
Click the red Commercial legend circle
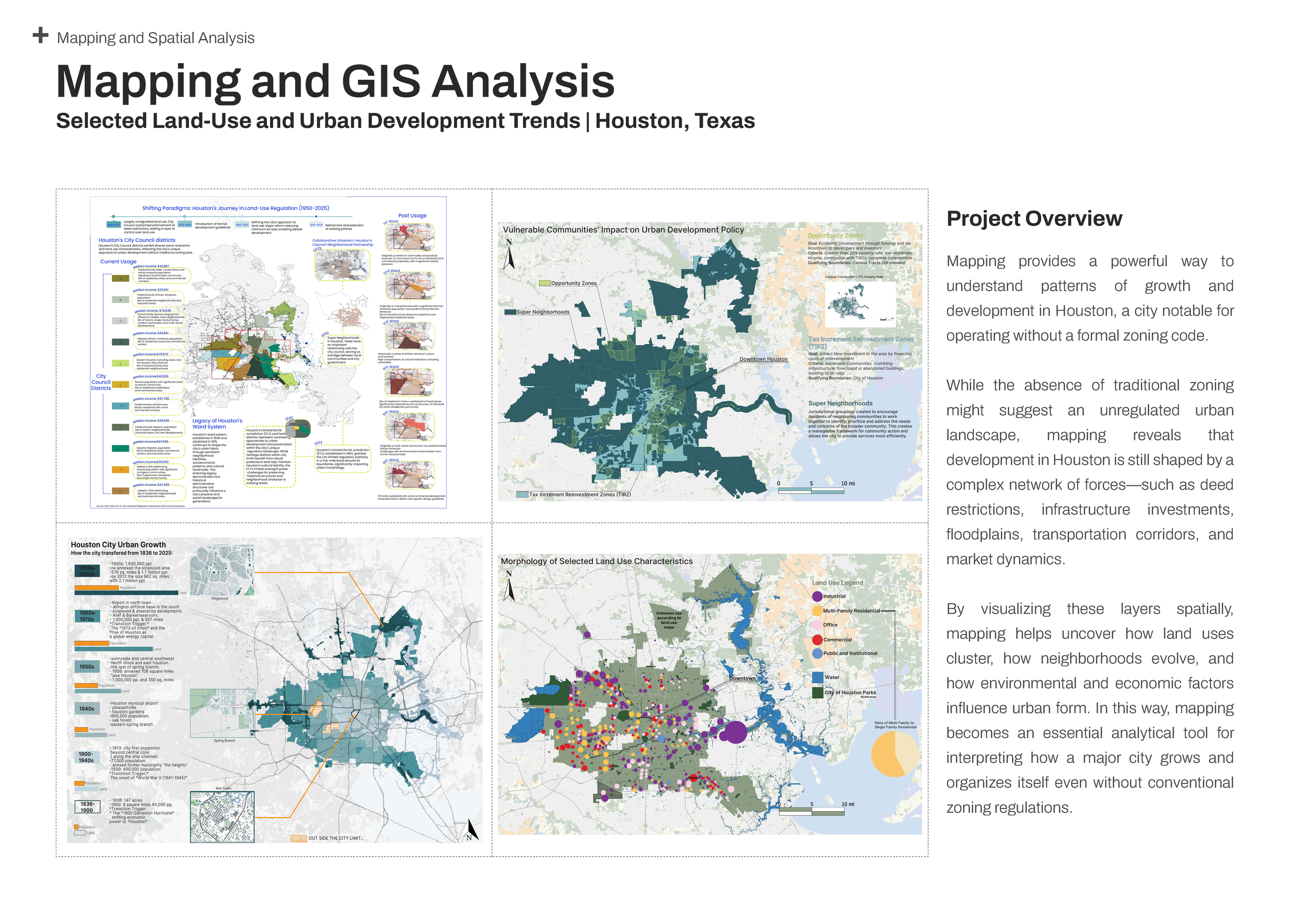tap(817, 639)
